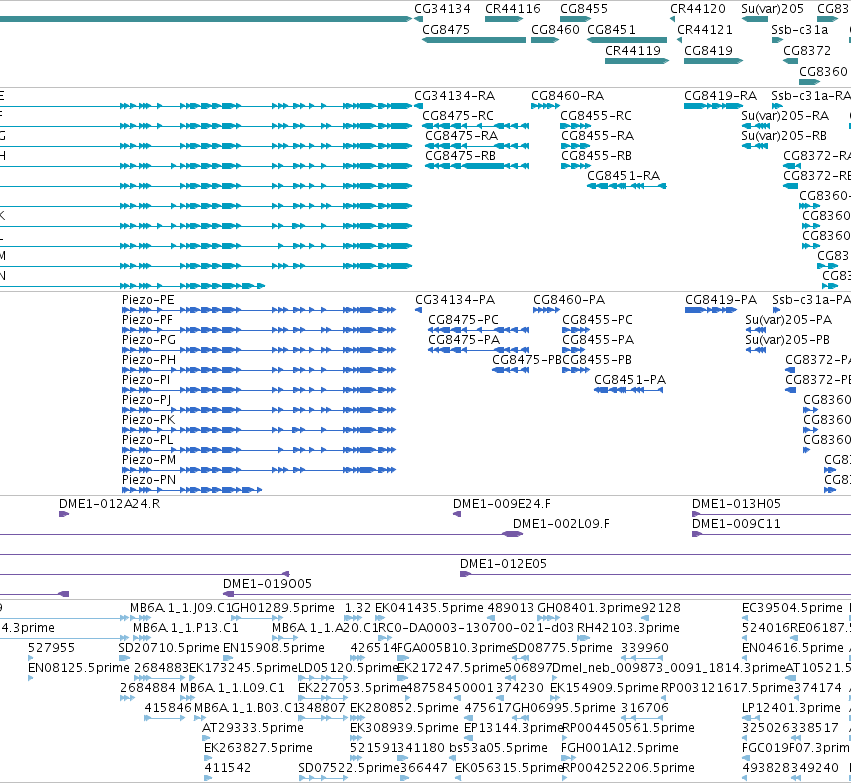Select the CG8419 gene label in the gene track

[708, 51]
